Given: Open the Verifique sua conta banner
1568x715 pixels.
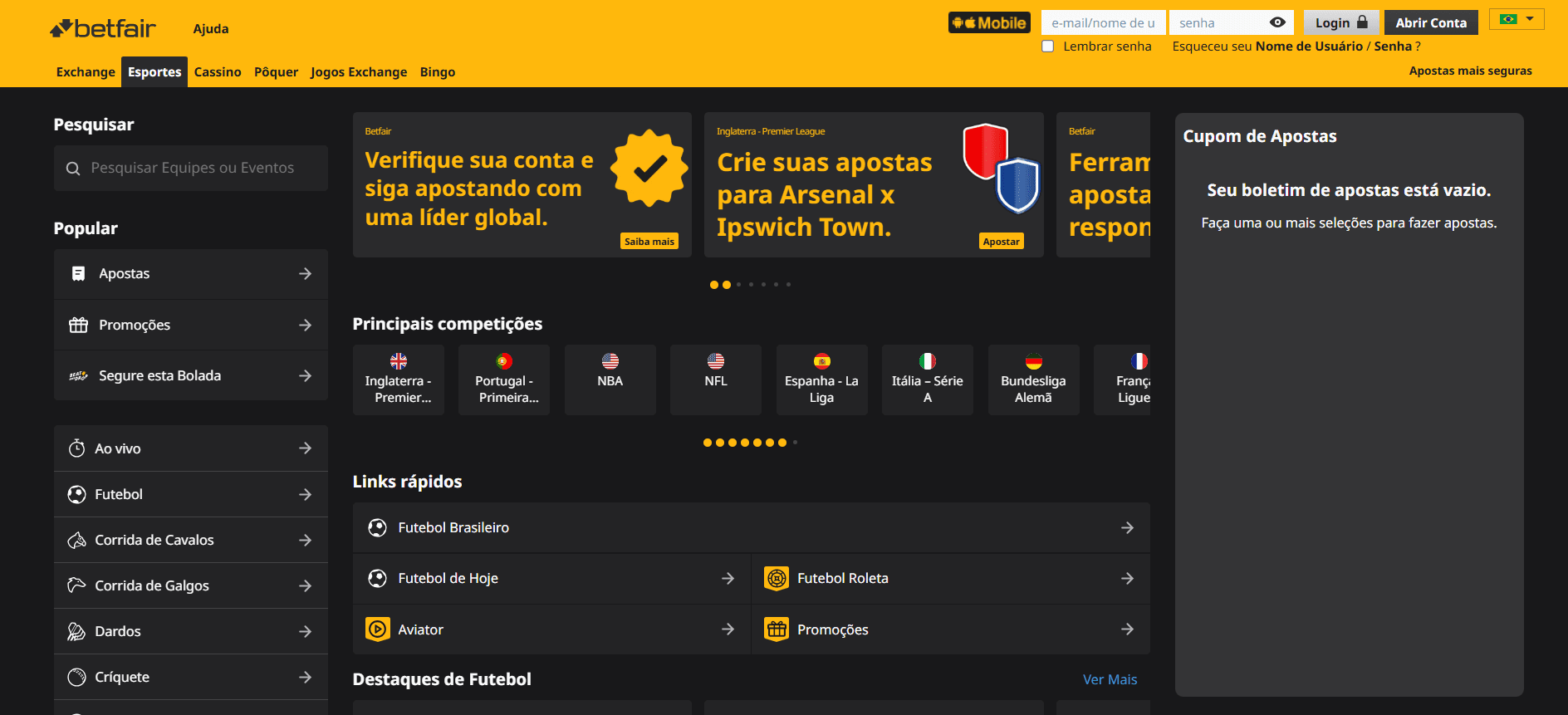Looking at the screenshot, I should (522, 184).
